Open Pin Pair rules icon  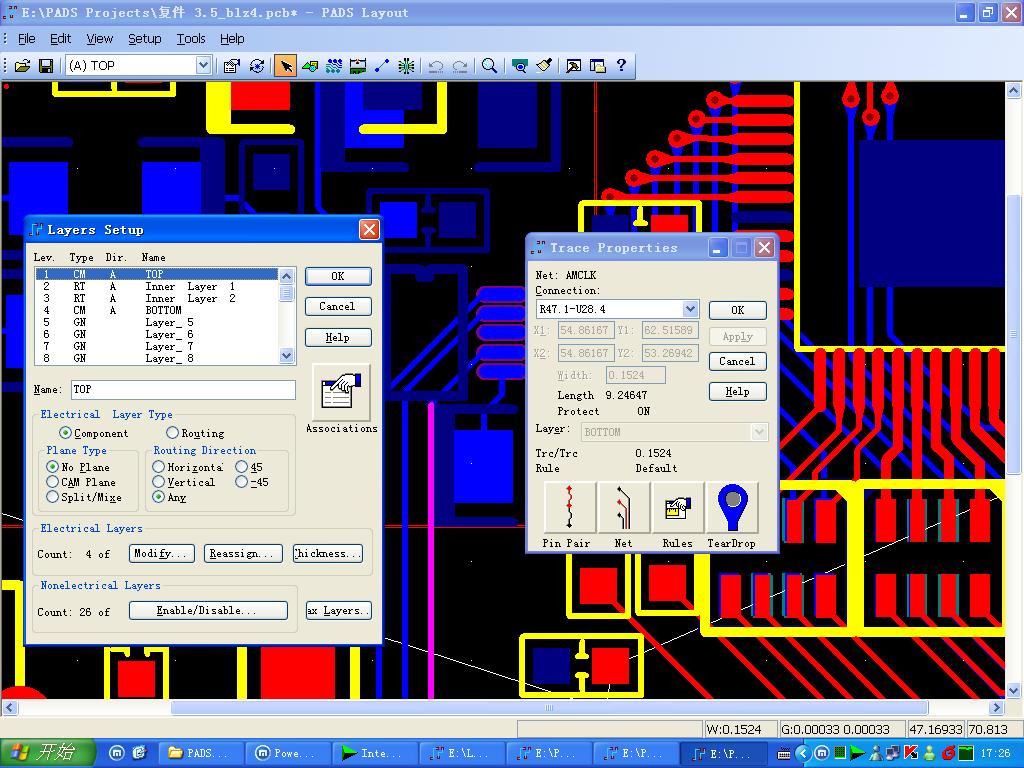(569, 508)
